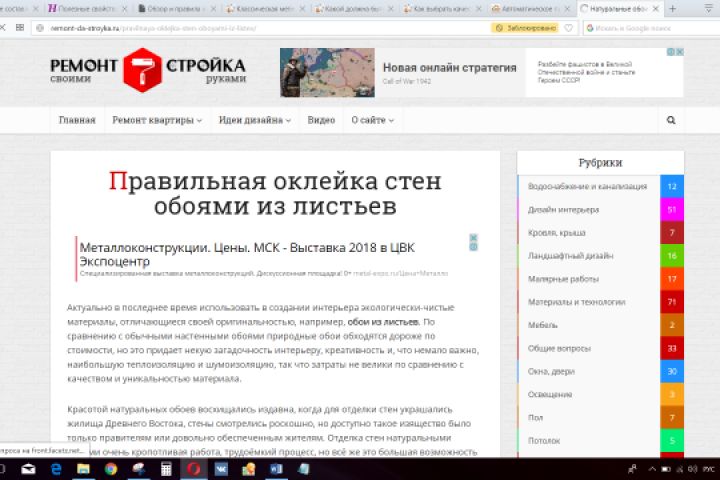
Task: Expand the Ремонт квартиры dropdown menu
Action: [157, 120]
